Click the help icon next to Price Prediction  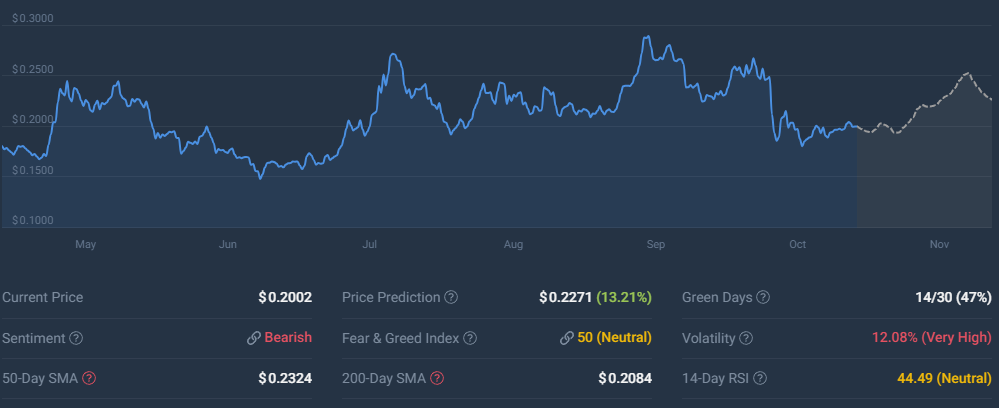tap(451, 298)
